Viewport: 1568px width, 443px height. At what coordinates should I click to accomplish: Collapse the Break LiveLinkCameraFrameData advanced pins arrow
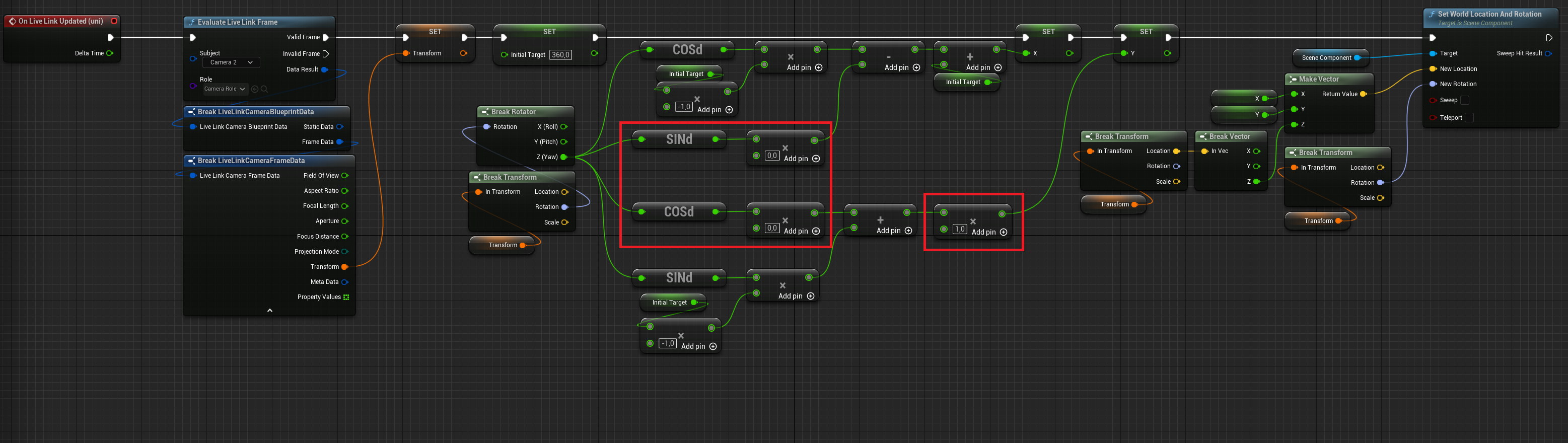(x=270, y=311)
